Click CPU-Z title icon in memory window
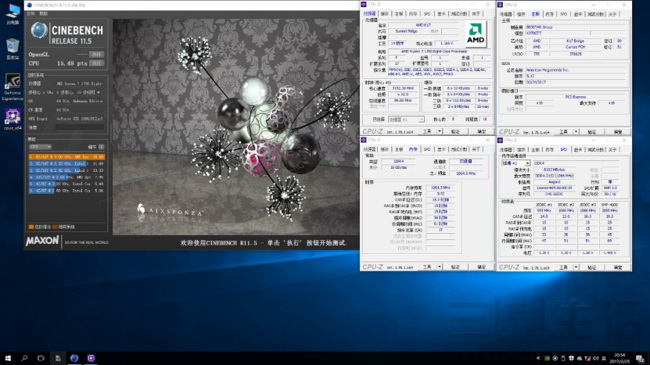 click(x=364, y=140)
